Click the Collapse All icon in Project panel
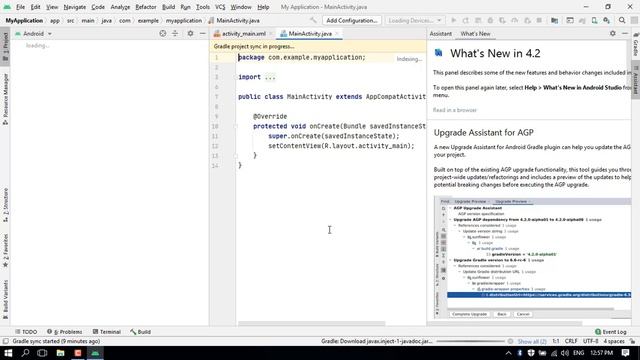The width and height of the screenshot is (640, 360). click(x=175, y=33)
